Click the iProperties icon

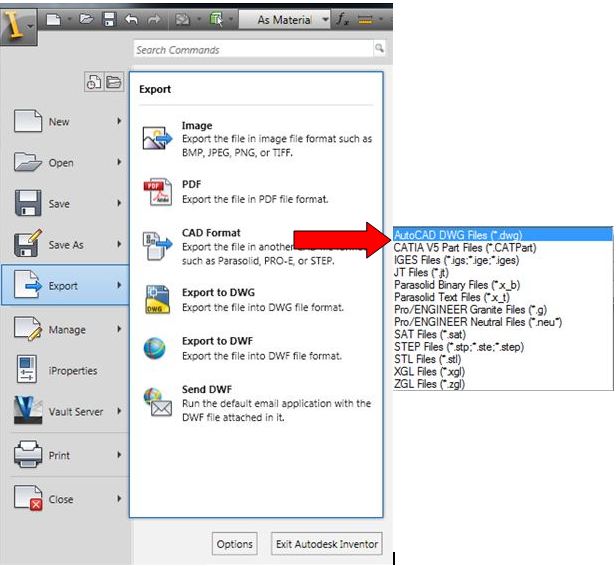coord(27,369)
